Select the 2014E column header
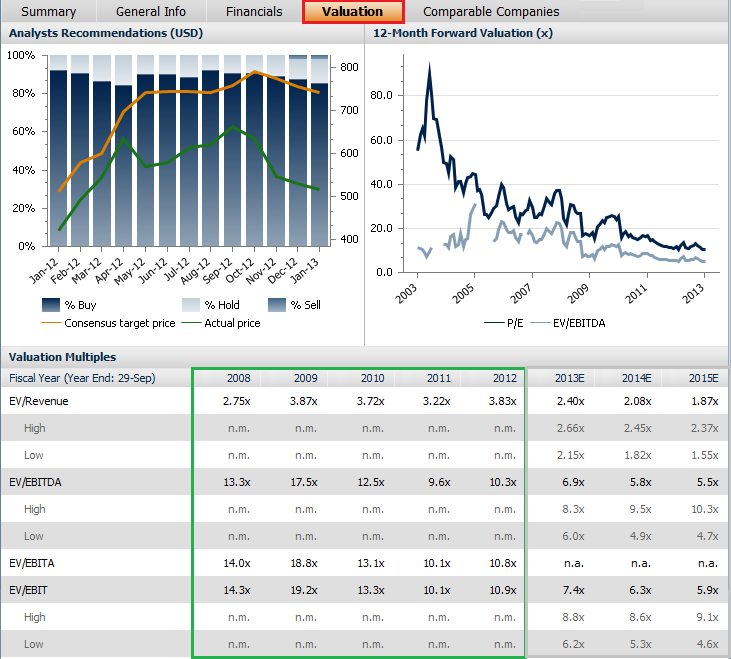The width and height of the screenshot is (731, 659). (x=637, y=378)
